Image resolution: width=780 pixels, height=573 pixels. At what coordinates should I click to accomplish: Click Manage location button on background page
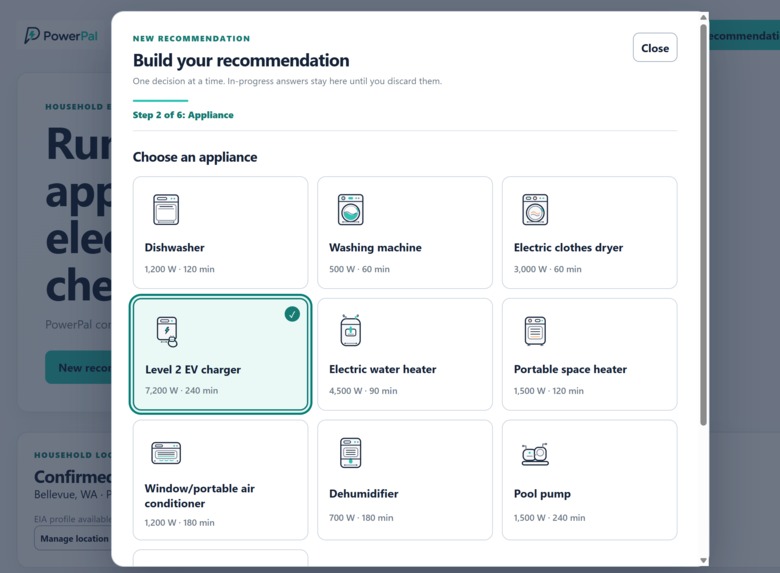click(x=73, y=539)
